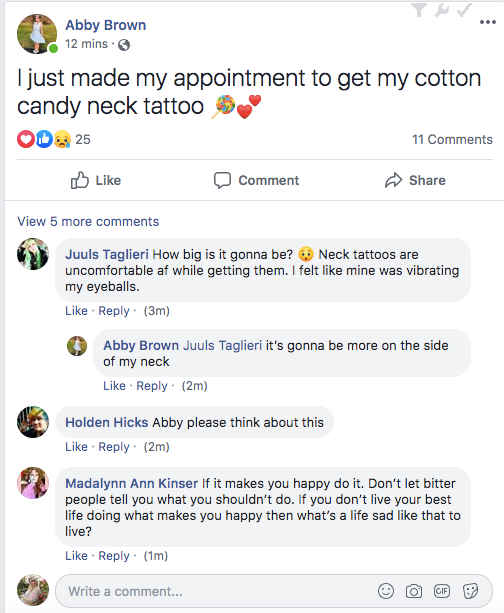504x613 pixels.
Task: Reply to Holden Hicks's comment
Action: (x=113, y=446)
